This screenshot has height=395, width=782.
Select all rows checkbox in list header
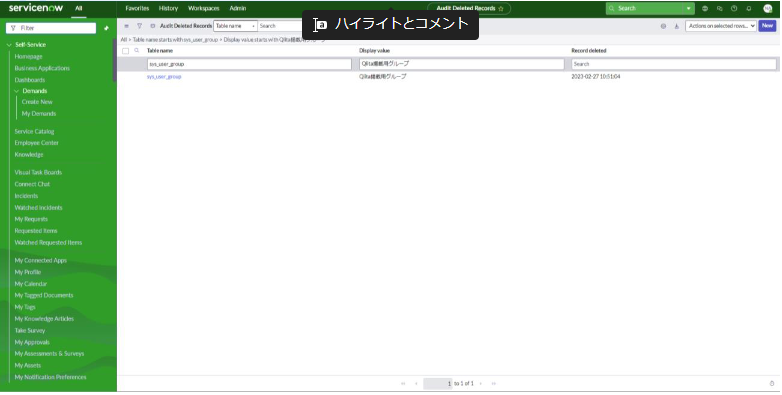126,51
